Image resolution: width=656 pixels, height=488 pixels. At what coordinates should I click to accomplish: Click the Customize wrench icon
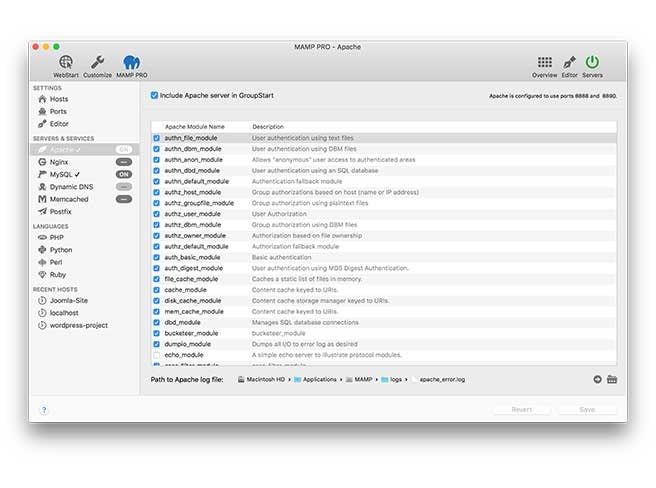97,66
